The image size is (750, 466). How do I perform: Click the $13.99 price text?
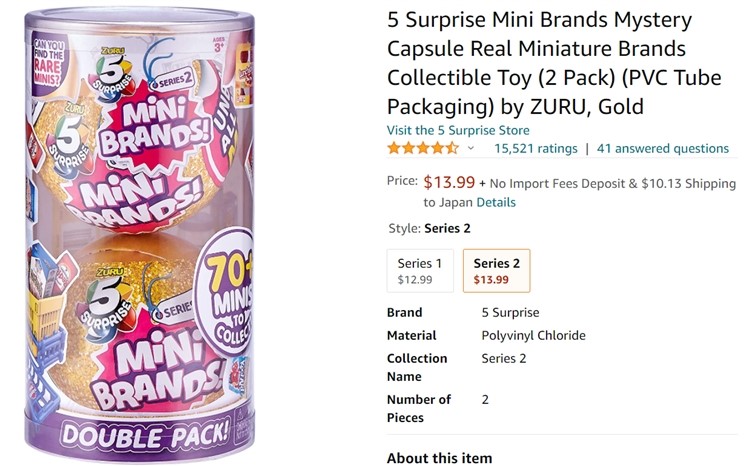point(449,182)
